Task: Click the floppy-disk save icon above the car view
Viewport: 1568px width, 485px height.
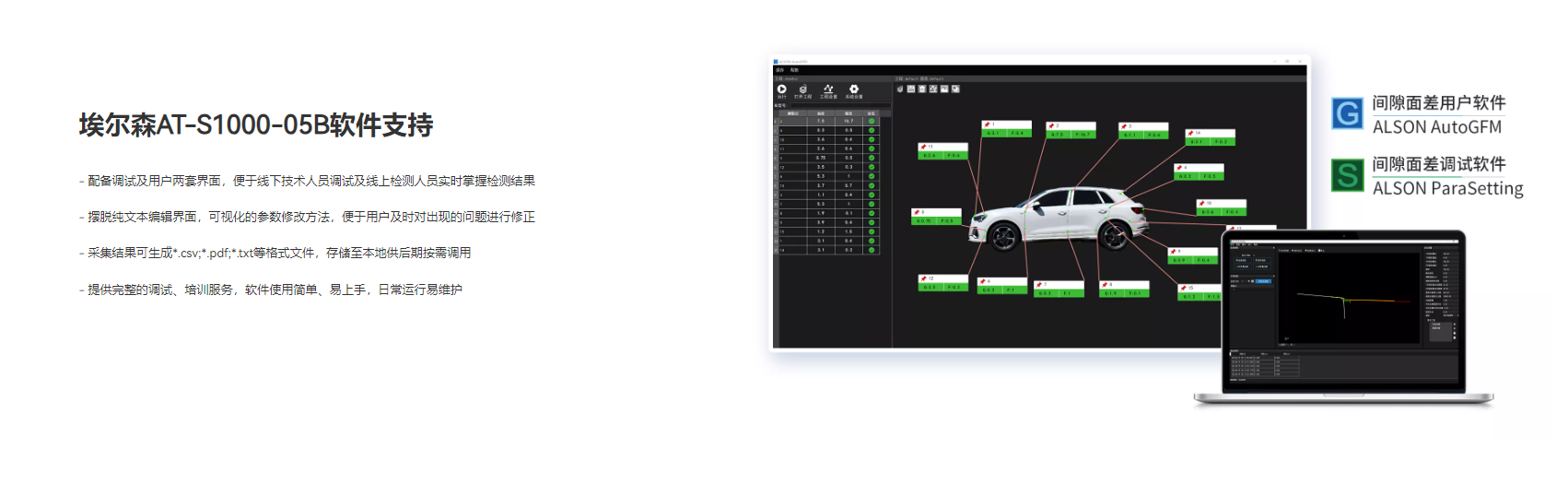Action: tap(911, 89)
